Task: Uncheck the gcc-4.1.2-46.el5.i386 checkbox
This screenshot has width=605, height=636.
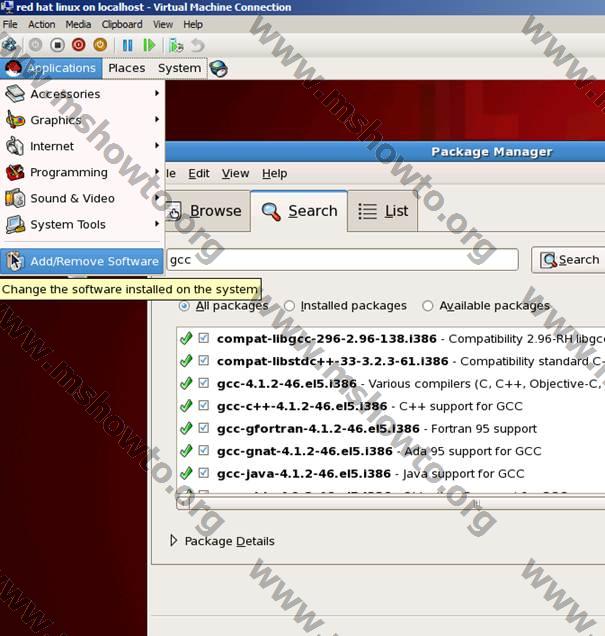Action: 204,383
